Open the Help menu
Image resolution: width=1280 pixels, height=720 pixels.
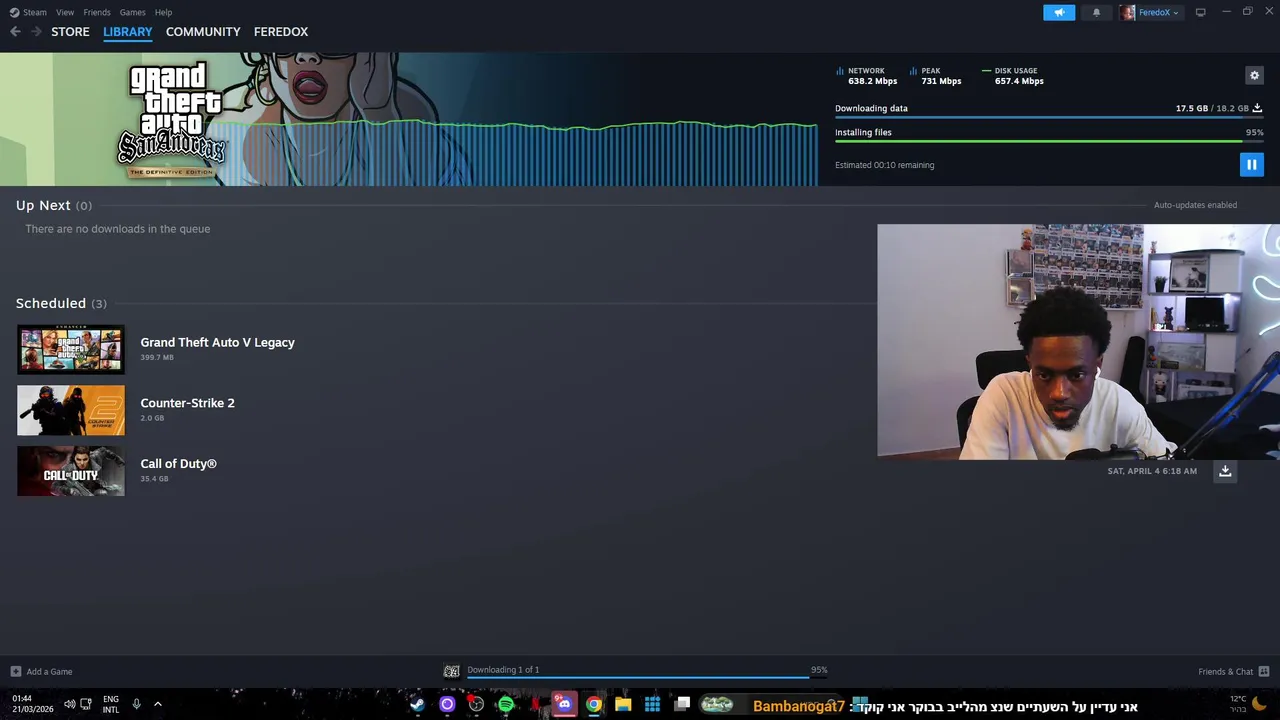163,12
